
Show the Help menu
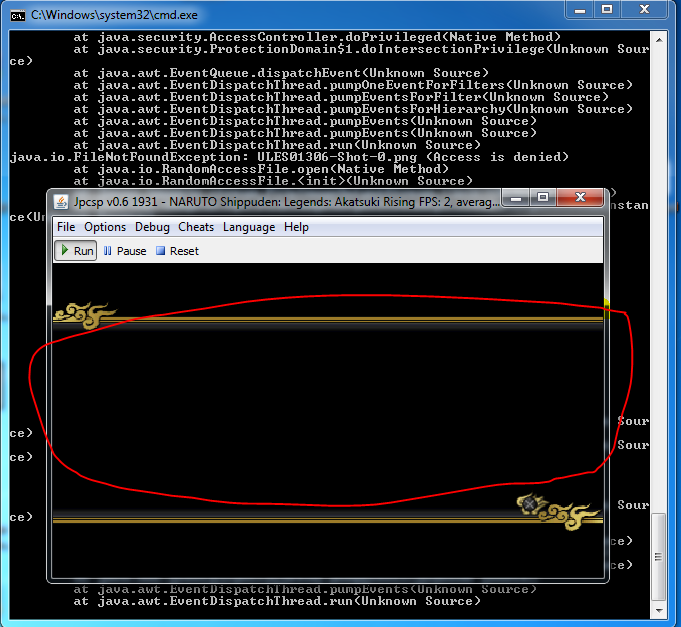click(296, 227)
